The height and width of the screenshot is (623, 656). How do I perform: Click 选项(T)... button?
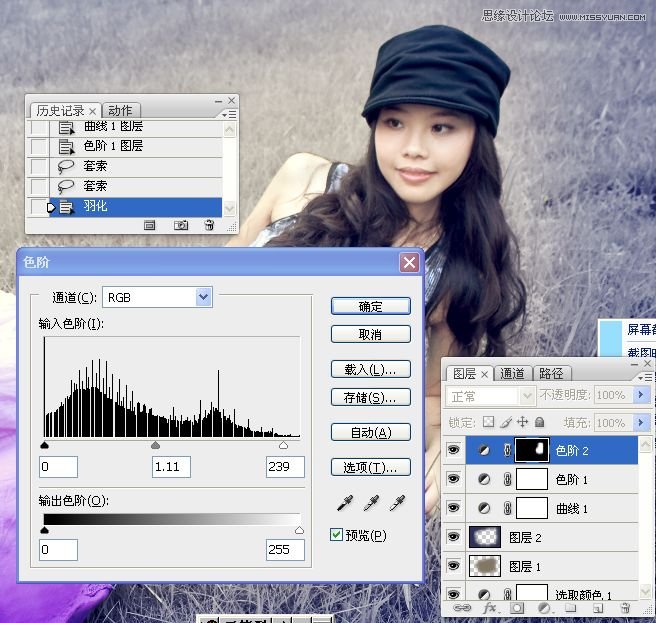371,467
